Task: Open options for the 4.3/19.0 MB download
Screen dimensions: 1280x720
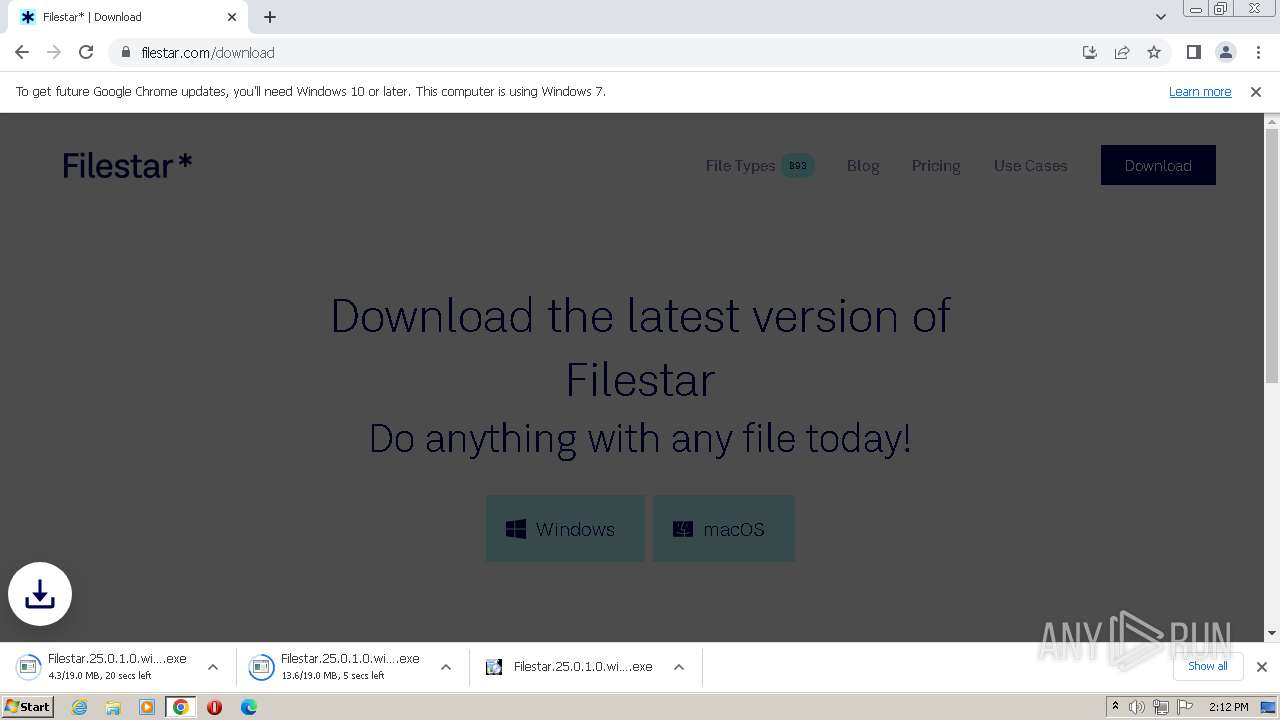Action: (x=213, y=667)
